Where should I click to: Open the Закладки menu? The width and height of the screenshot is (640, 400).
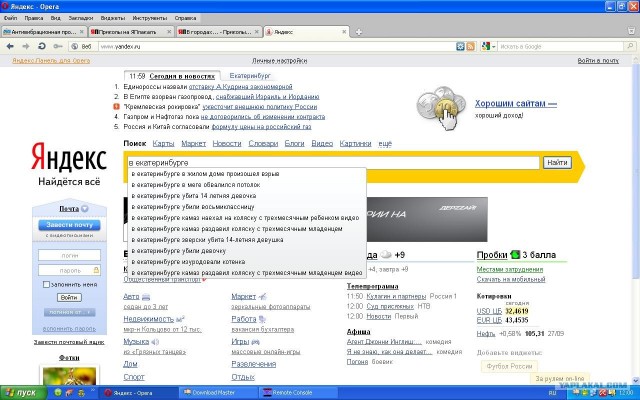pyautogui.click(x=81, y=18)
